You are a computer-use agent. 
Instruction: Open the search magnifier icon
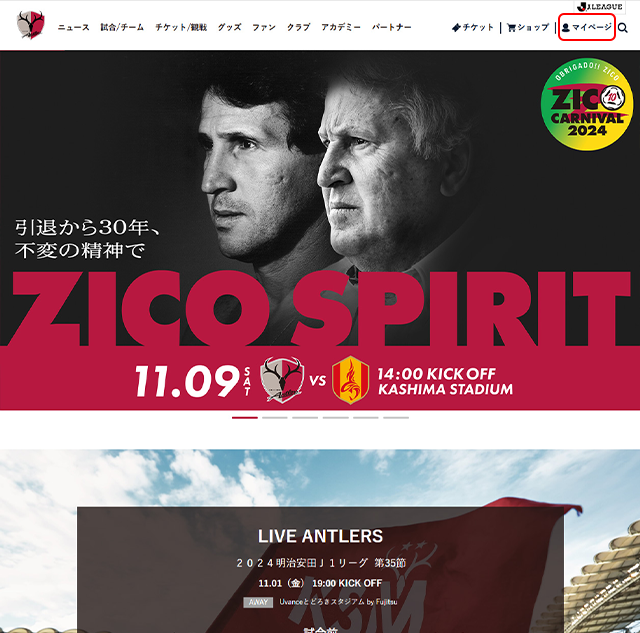(x=622, y=28)
